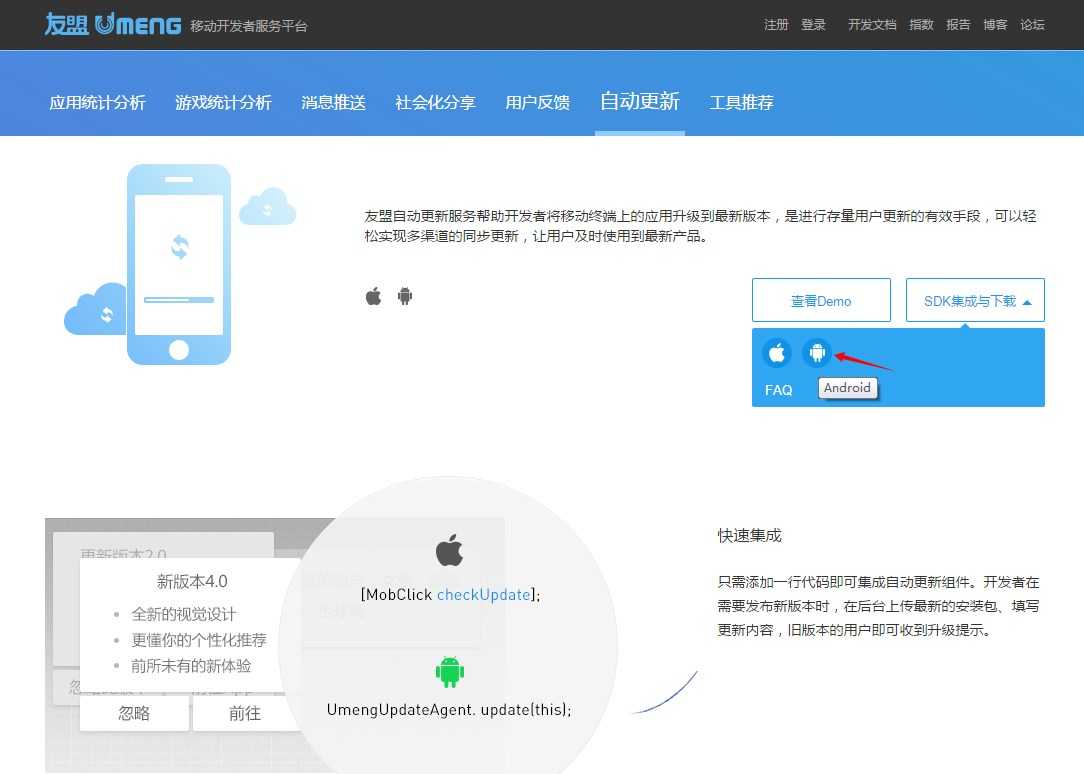1084x774 pixels.
Task: Open 博客 link in top bar
Action: [x=995, y=25]
